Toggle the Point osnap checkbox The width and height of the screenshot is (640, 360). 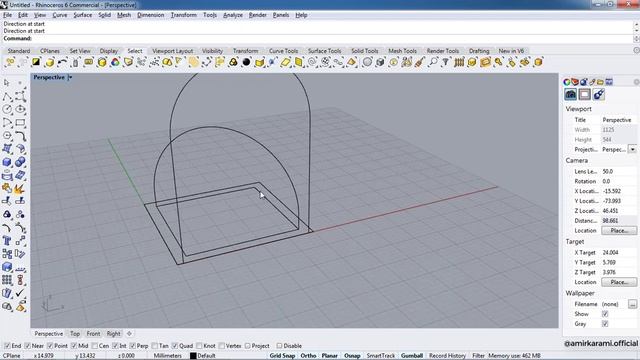50,346
